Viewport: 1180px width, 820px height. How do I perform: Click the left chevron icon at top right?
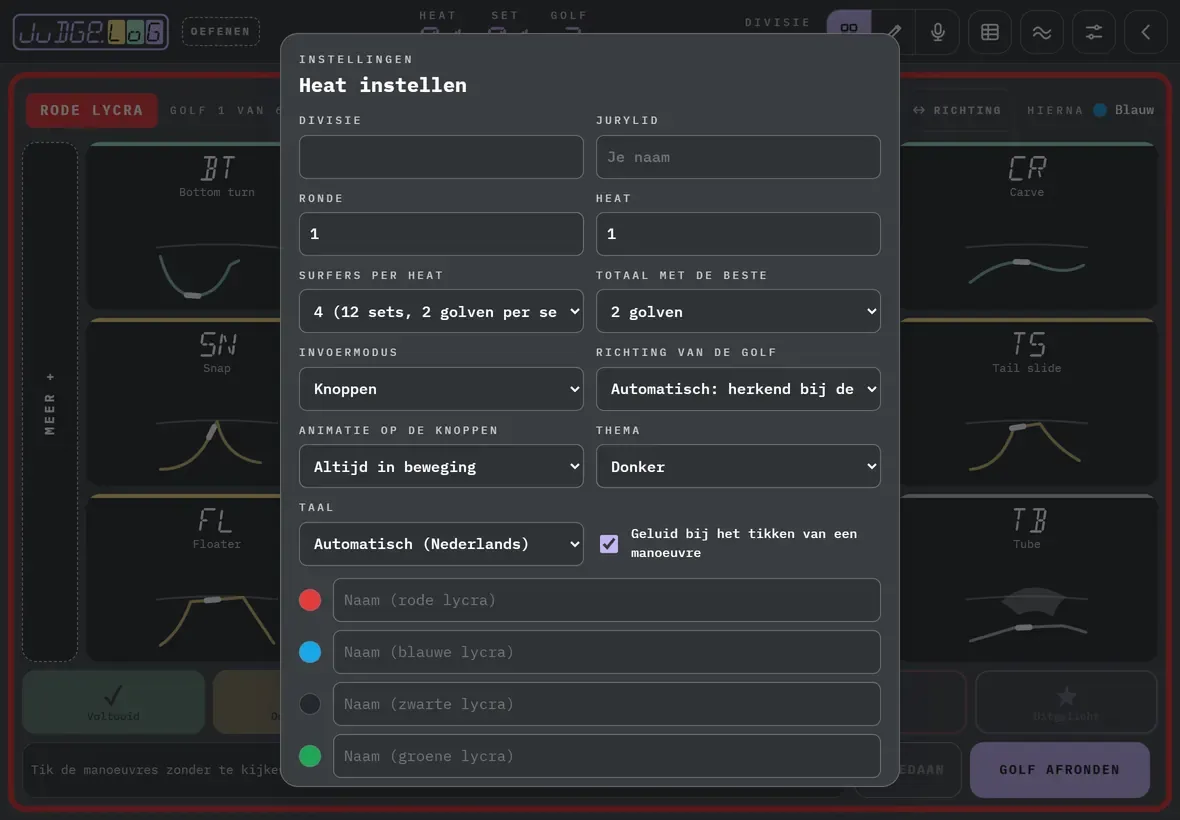[x=1145, y=32]
